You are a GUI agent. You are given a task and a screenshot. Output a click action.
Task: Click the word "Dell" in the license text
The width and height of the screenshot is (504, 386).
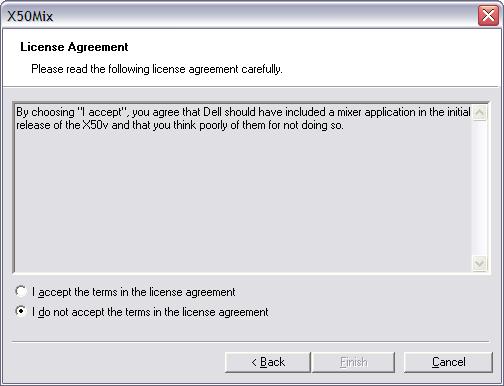212,112
